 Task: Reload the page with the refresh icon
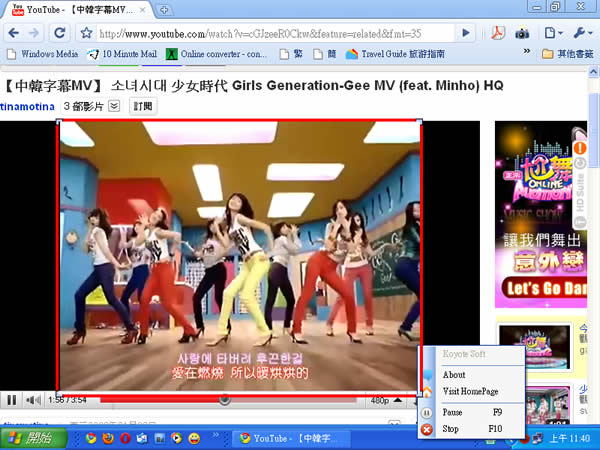pos(60,33)
